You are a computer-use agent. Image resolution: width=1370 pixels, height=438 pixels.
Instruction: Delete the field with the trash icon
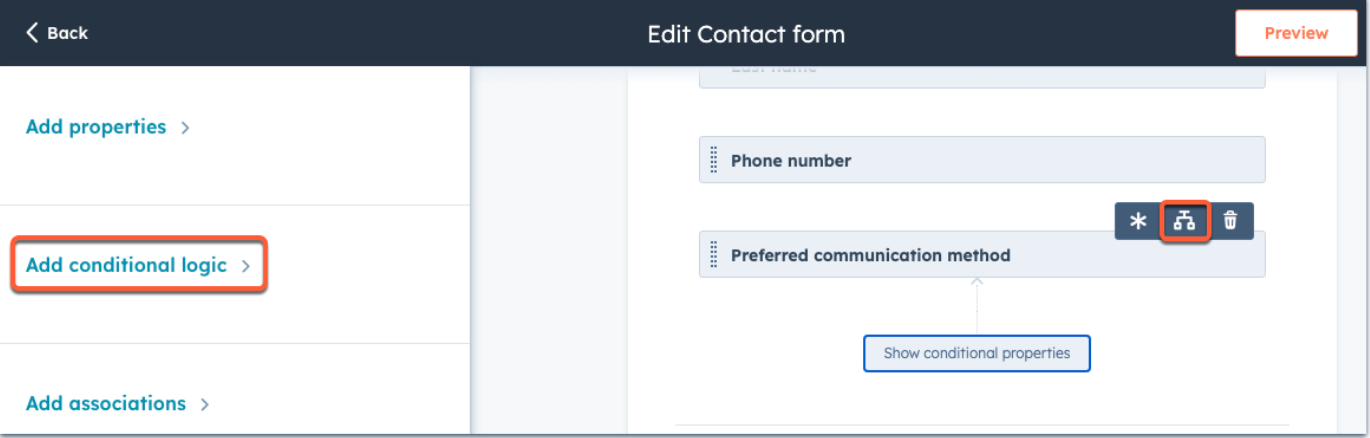tap(1231, 222)
